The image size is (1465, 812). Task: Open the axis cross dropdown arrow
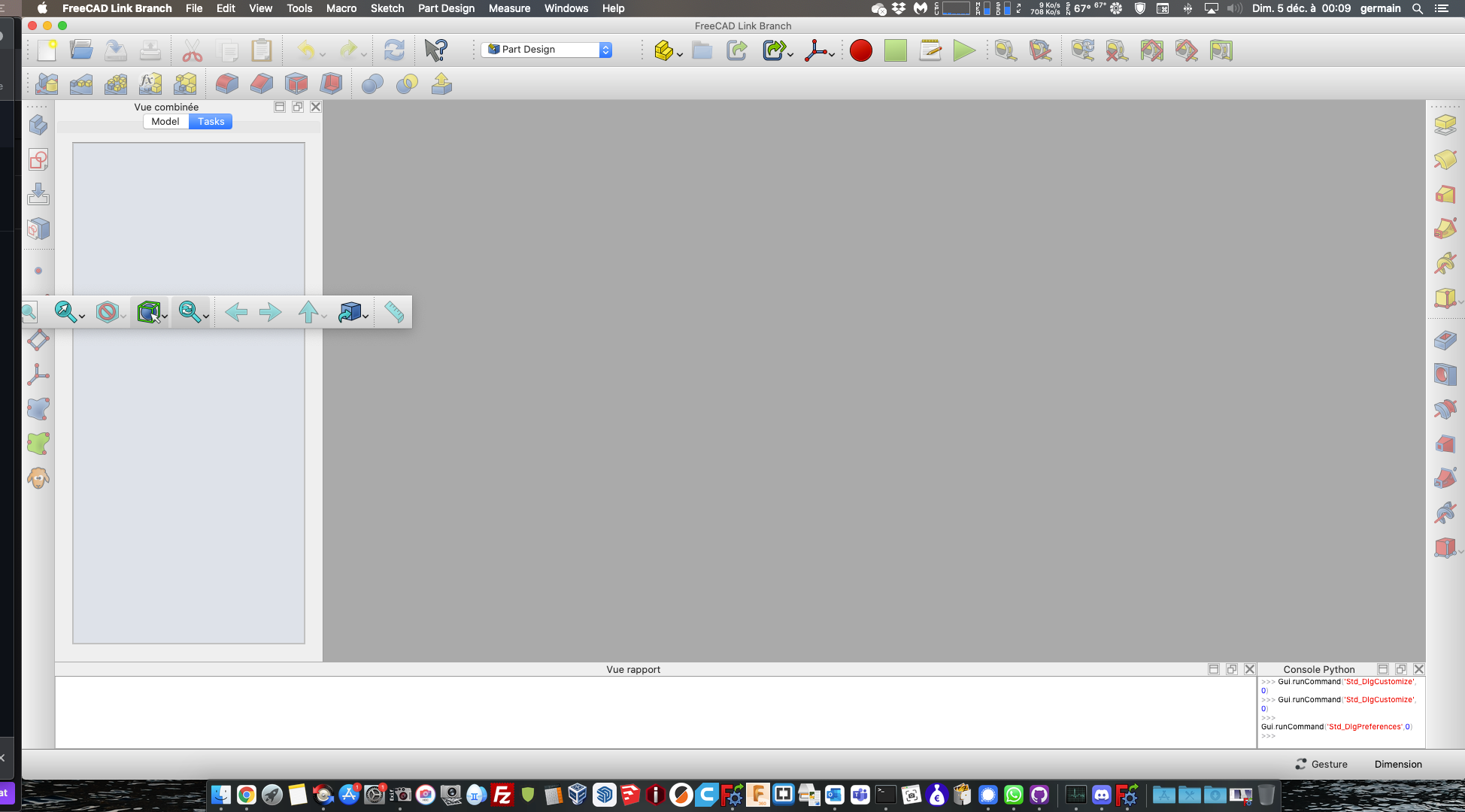tap(831, 55)
